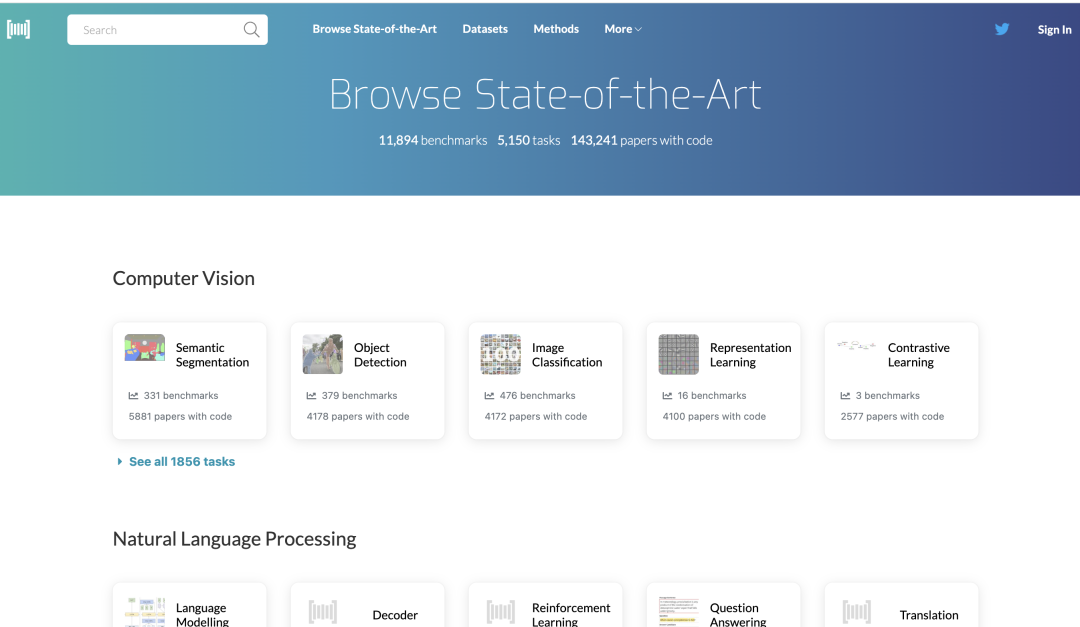
Task: Click the Object Detection thumbnail image
Action: point(322,354)
